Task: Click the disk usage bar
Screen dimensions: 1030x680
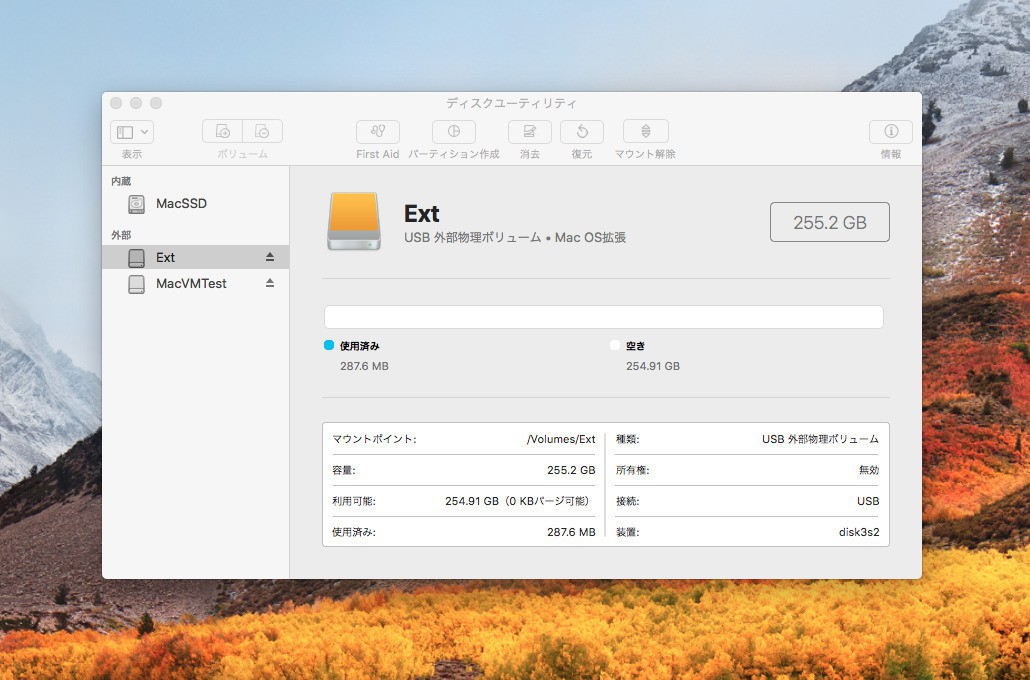Action: coord(603,317)
